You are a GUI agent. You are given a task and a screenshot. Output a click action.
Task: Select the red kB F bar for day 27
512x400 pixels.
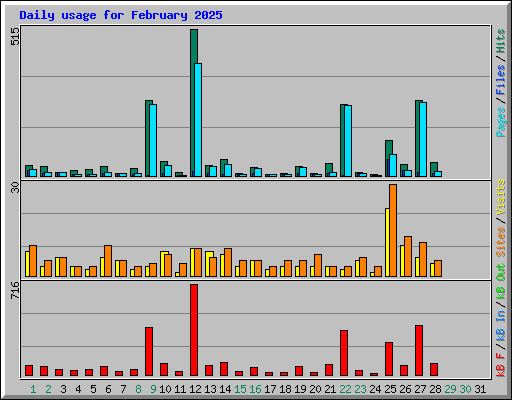(x=419, y=351)
